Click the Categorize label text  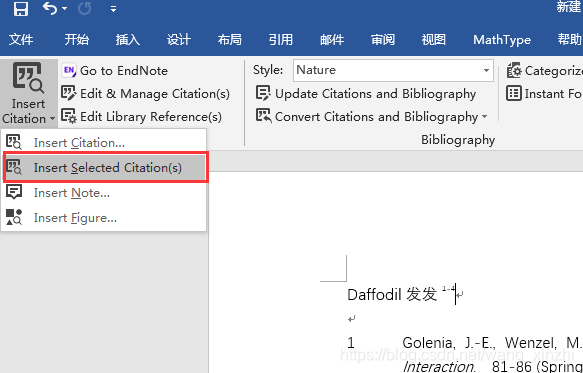554,71
